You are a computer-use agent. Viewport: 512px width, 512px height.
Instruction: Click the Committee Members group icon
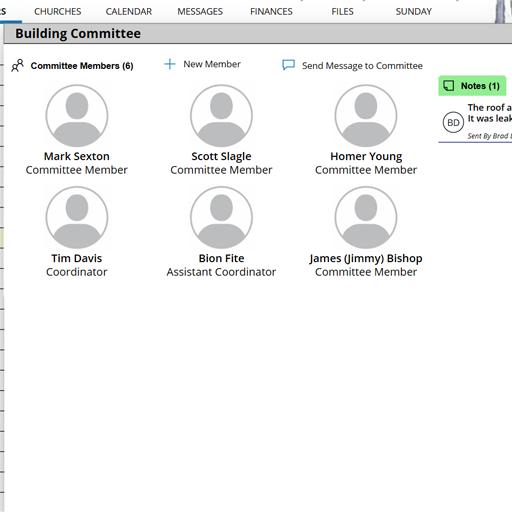(17, 65)
